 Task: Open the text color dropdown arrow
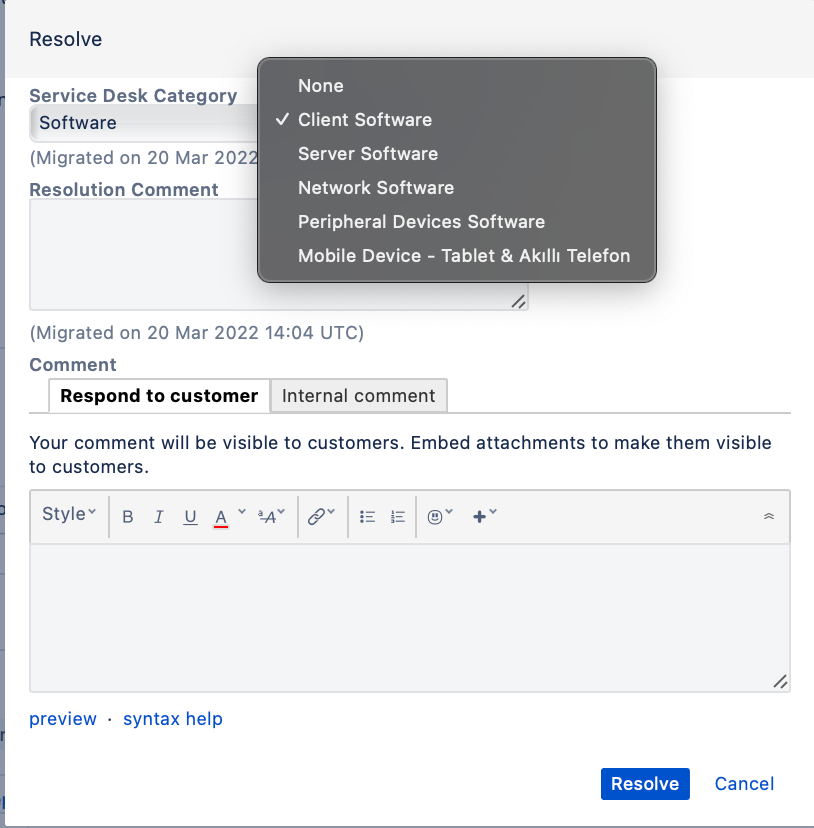(x=242, y=512)
